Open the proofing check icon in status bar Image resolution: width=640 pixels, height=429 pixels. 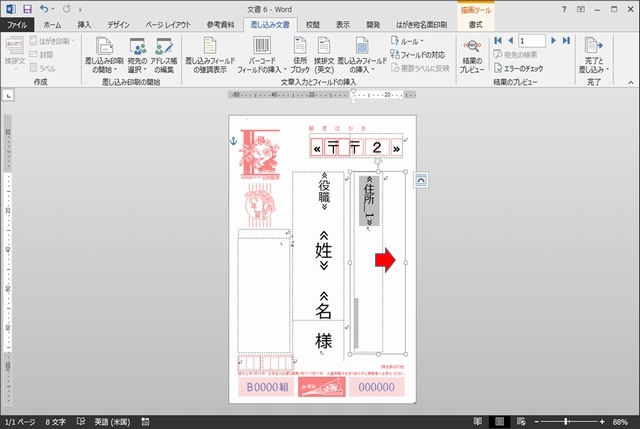[x=81, y=422]
